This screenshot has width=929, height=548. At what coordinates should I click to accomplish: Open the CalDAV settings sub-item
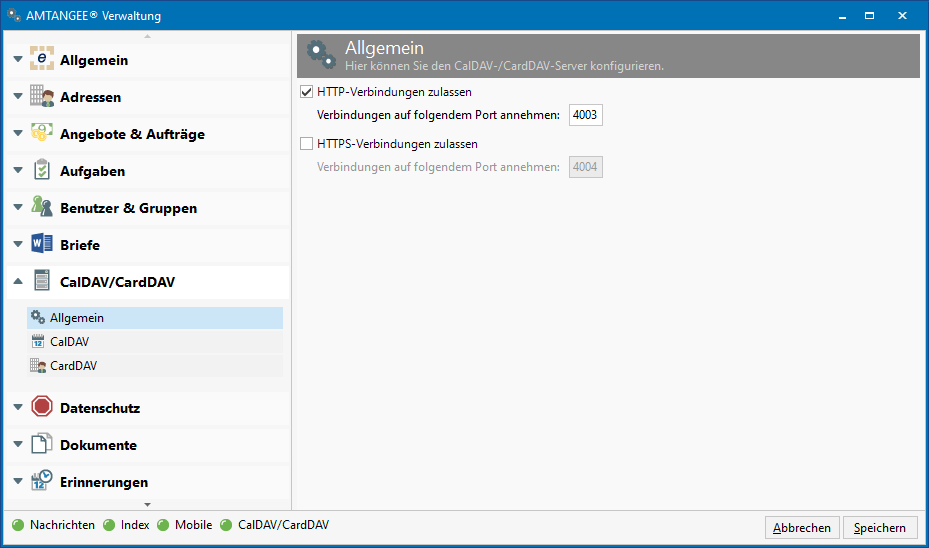(x=155, y=342)
